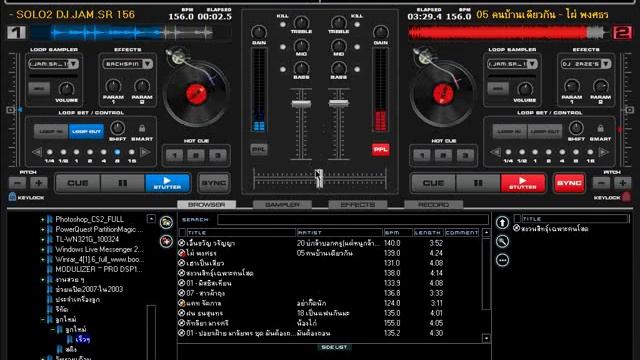The width and height of the screenshot is (640, 360).
Task: Click the deck 1 number badge
Action: [x=16, y=32]
